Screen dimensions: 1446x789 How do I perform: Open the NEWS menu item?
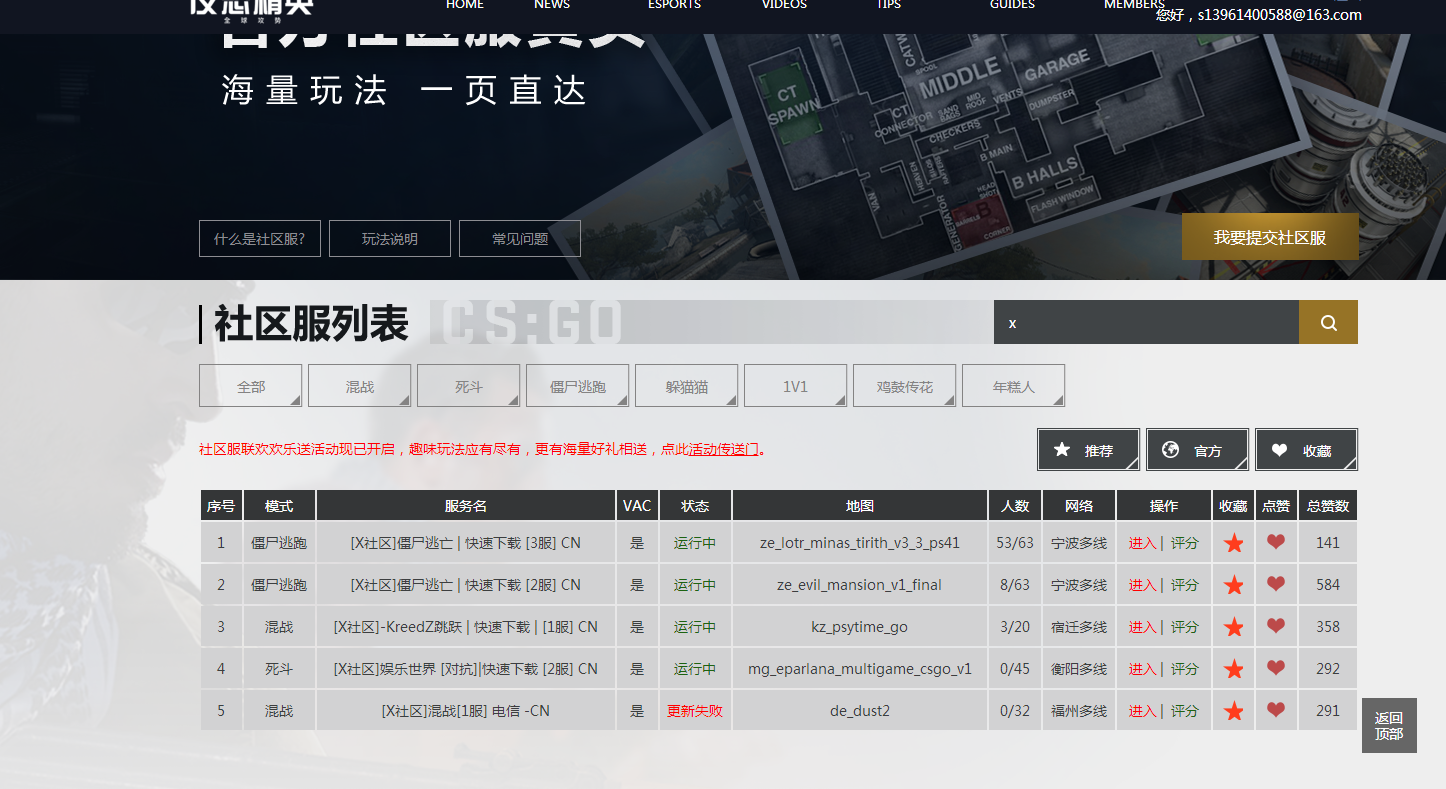point(551,5)
